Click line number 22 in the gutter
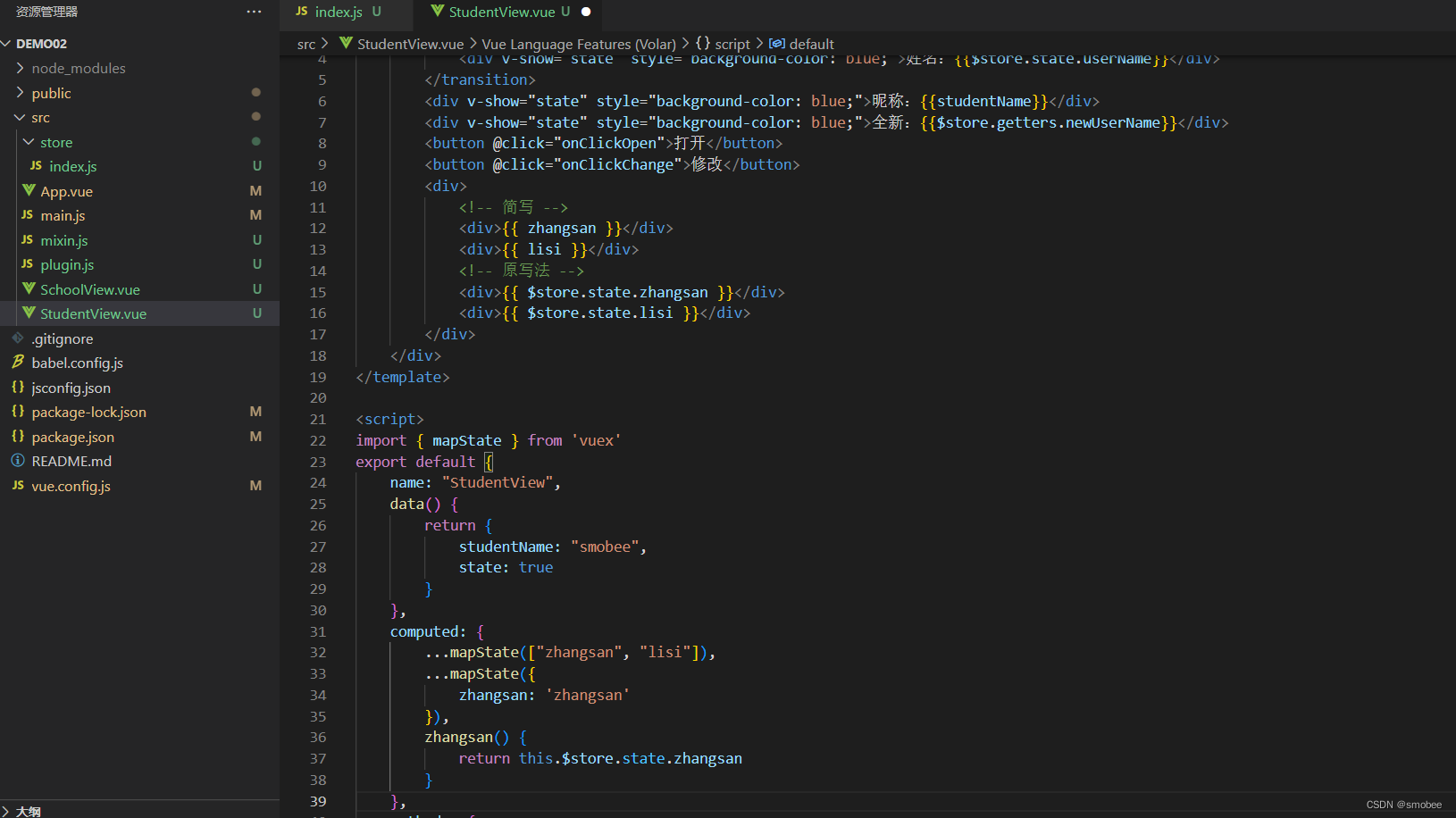This screenshot has width=1456, height=818. tap(318, 440)
